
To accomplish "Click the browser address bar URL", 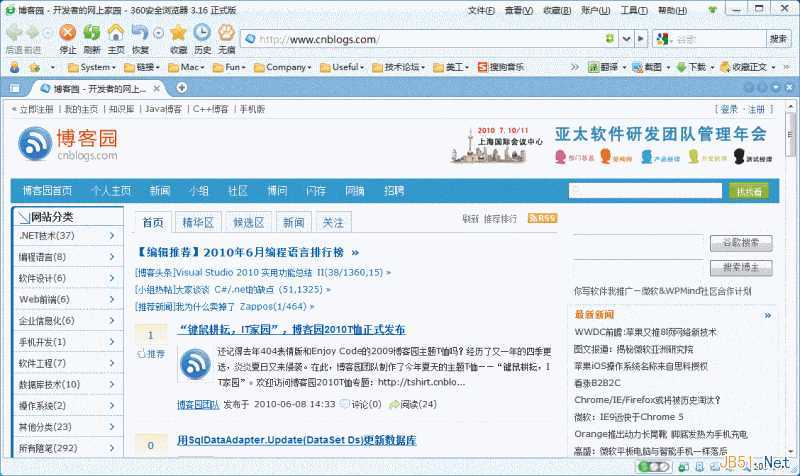I will tap(319, 39).
